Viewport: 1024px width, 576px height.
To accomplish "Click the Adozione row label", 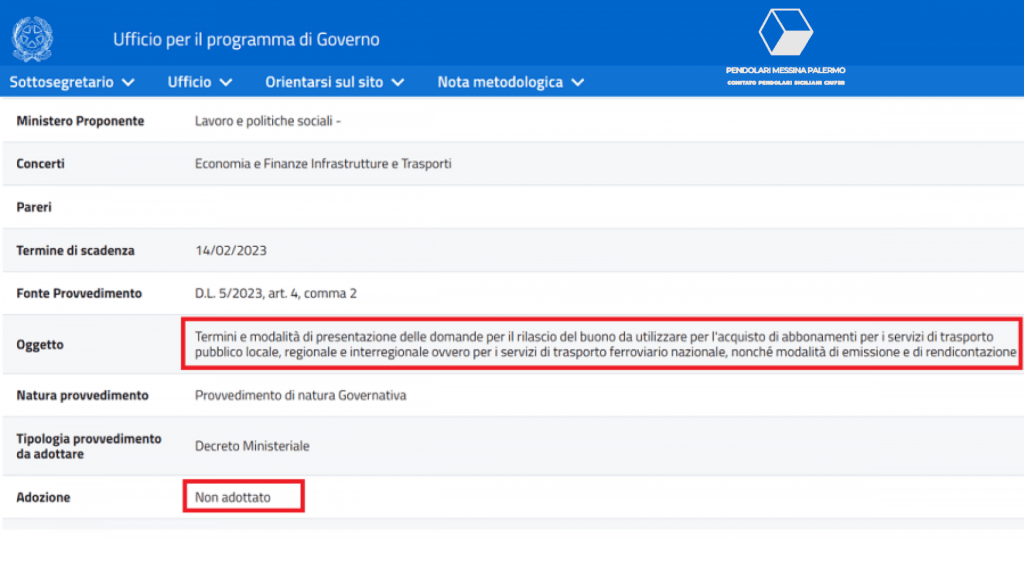I will point(44,497).
